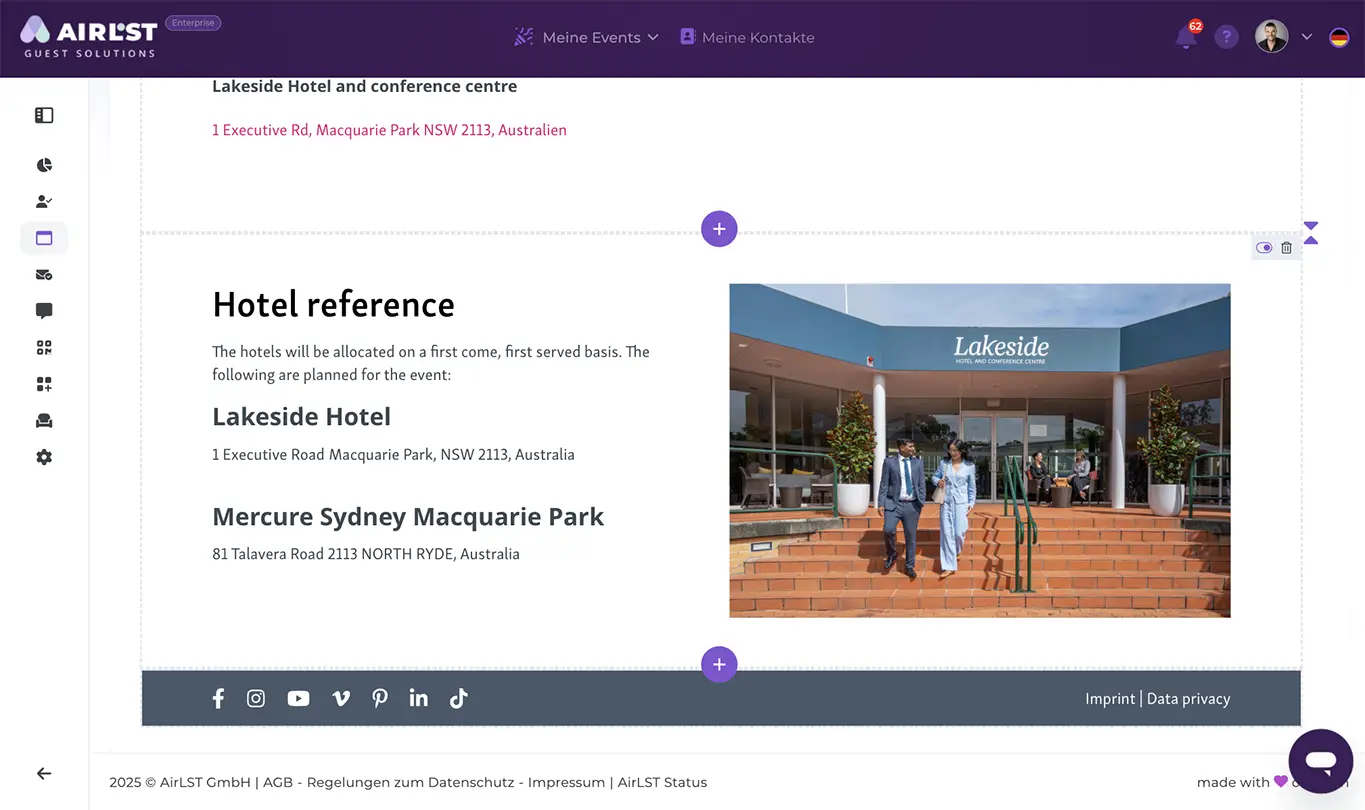1365x810 pixels.
Task: Click the Pinterest icon in footer
Action: click(380, 698)
